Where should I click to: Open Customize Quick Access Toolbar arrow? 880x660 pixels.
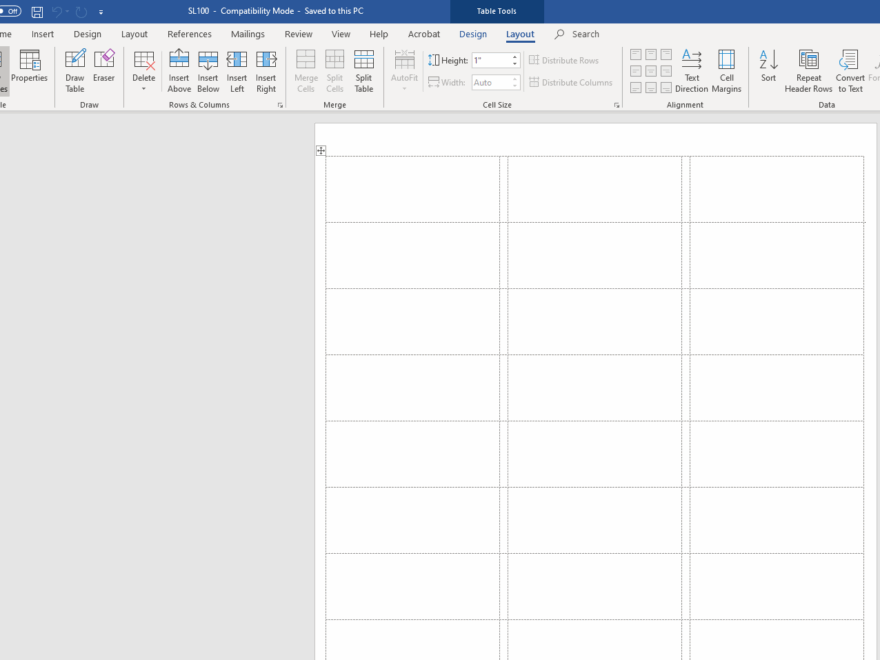tap(99, 11)
